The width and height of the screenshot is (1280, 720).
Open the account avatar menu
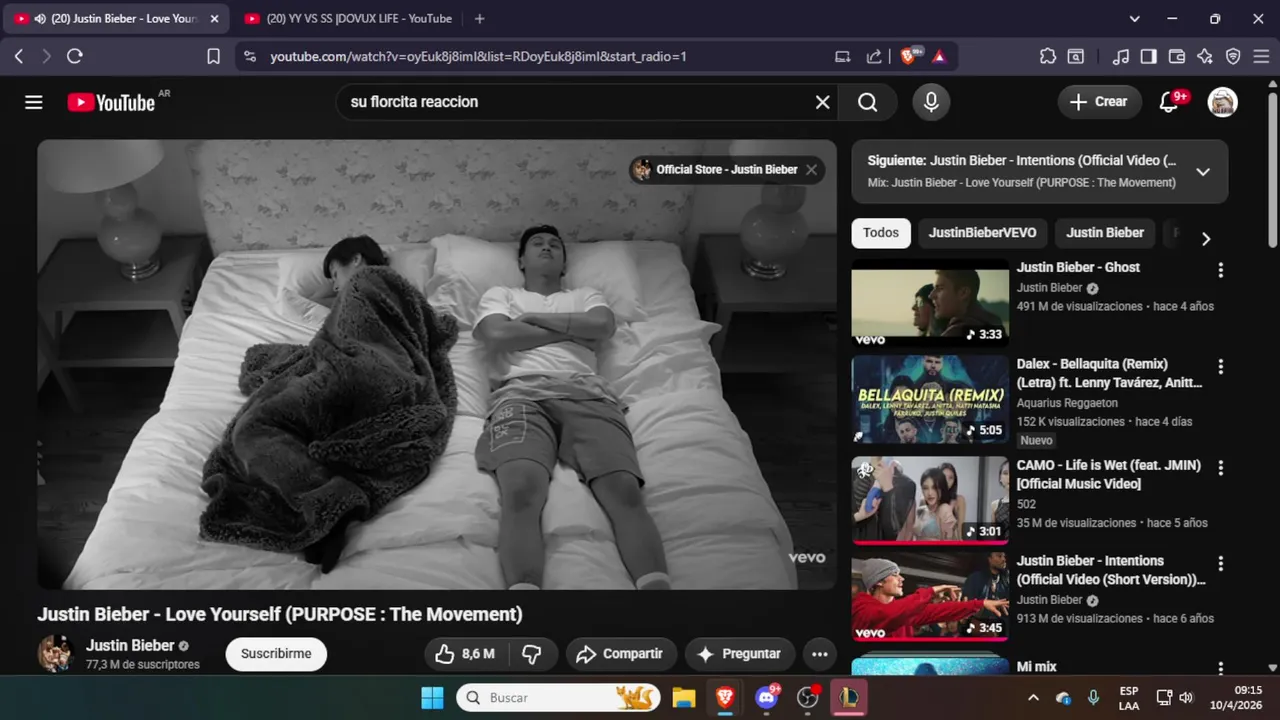pyautogui.click(x=1223, y=102)
